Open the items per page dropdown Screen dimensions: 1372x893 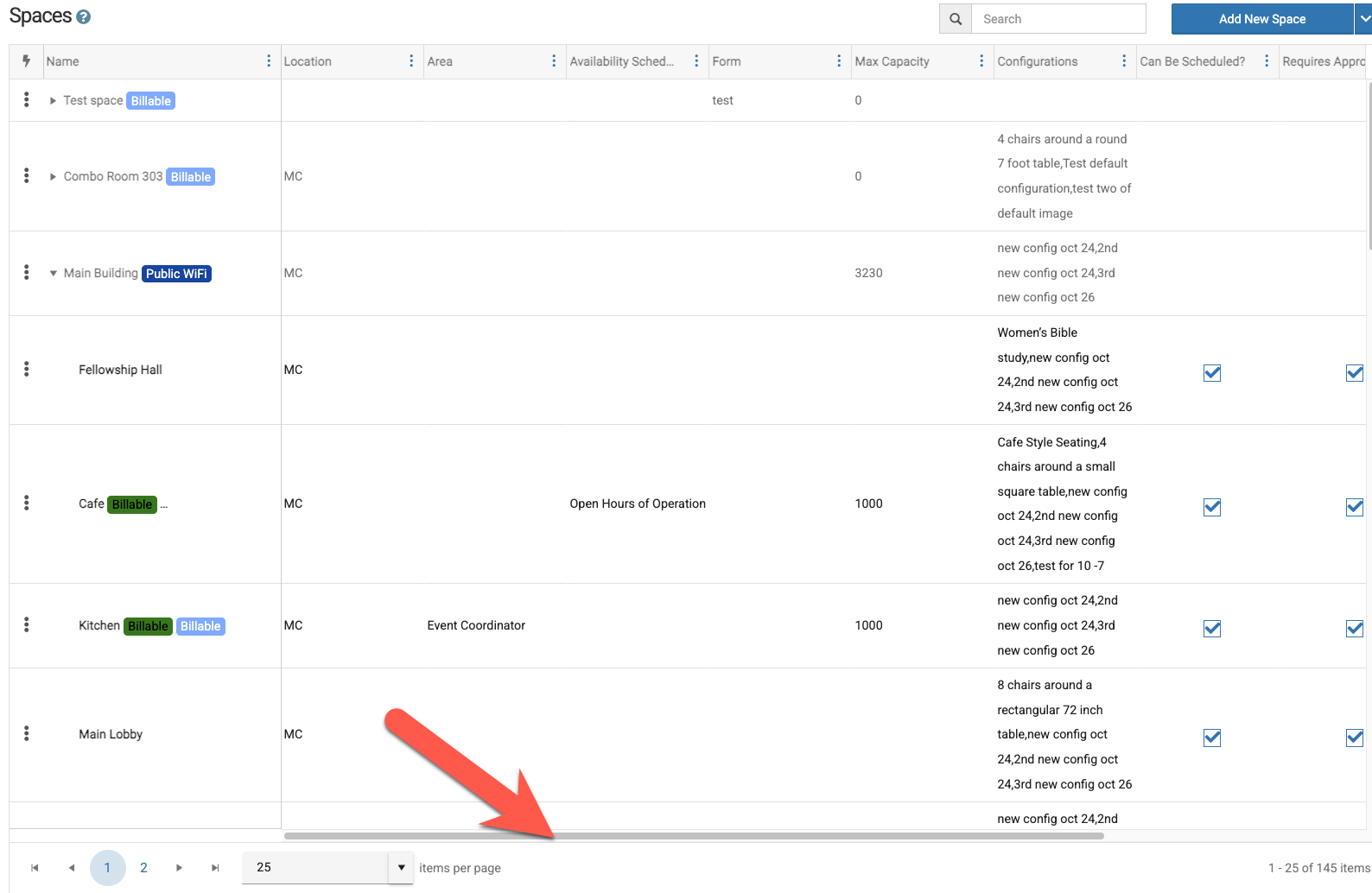click(x=401, y=868)
